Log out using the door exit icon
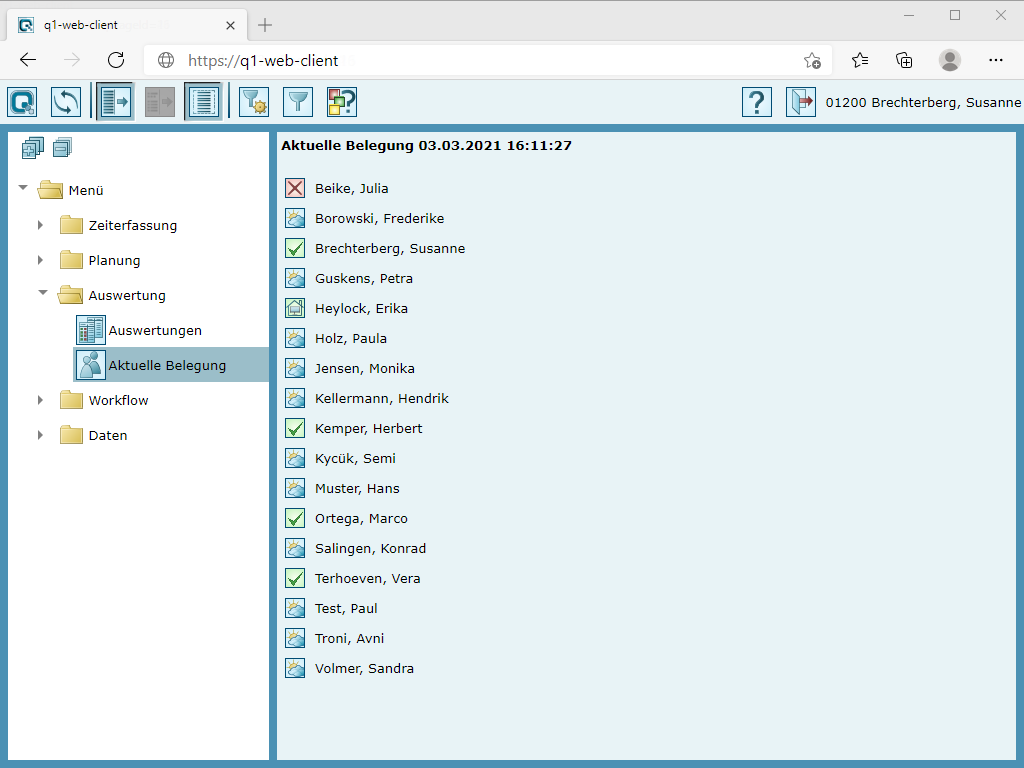The image size is (1024, 768). point(800,102)
